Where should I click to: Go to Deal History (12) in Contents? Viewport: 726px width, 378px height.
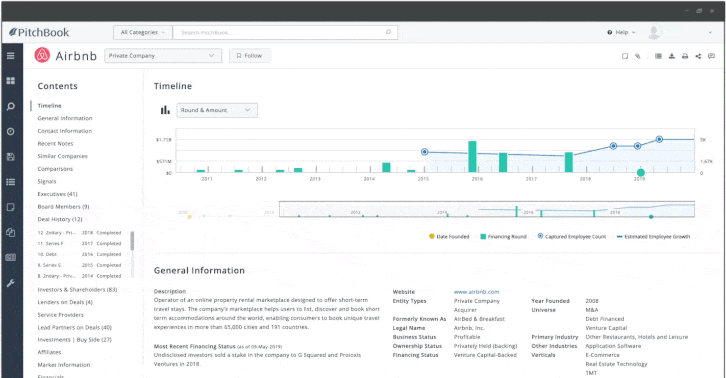[x=60, y=219]
